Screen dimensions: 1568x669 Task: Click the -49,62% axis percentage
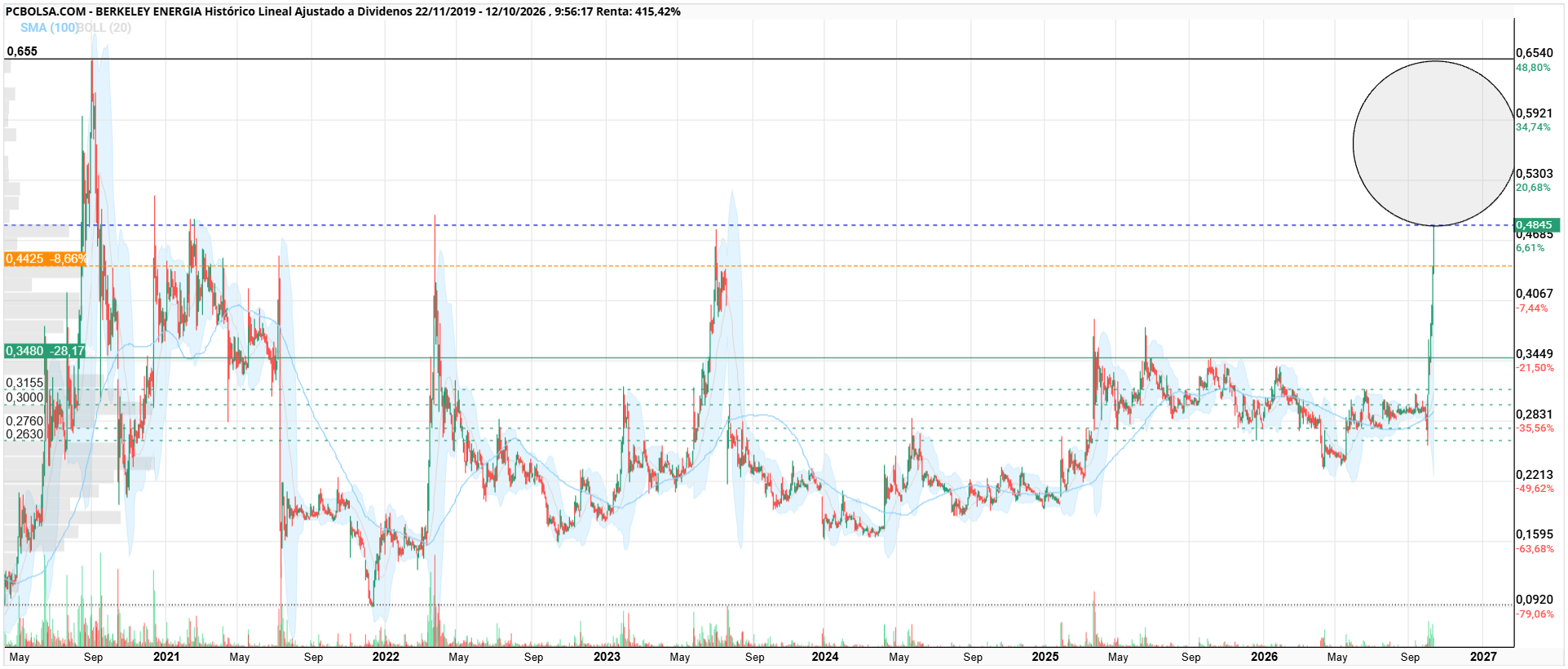coord(1535,489)
